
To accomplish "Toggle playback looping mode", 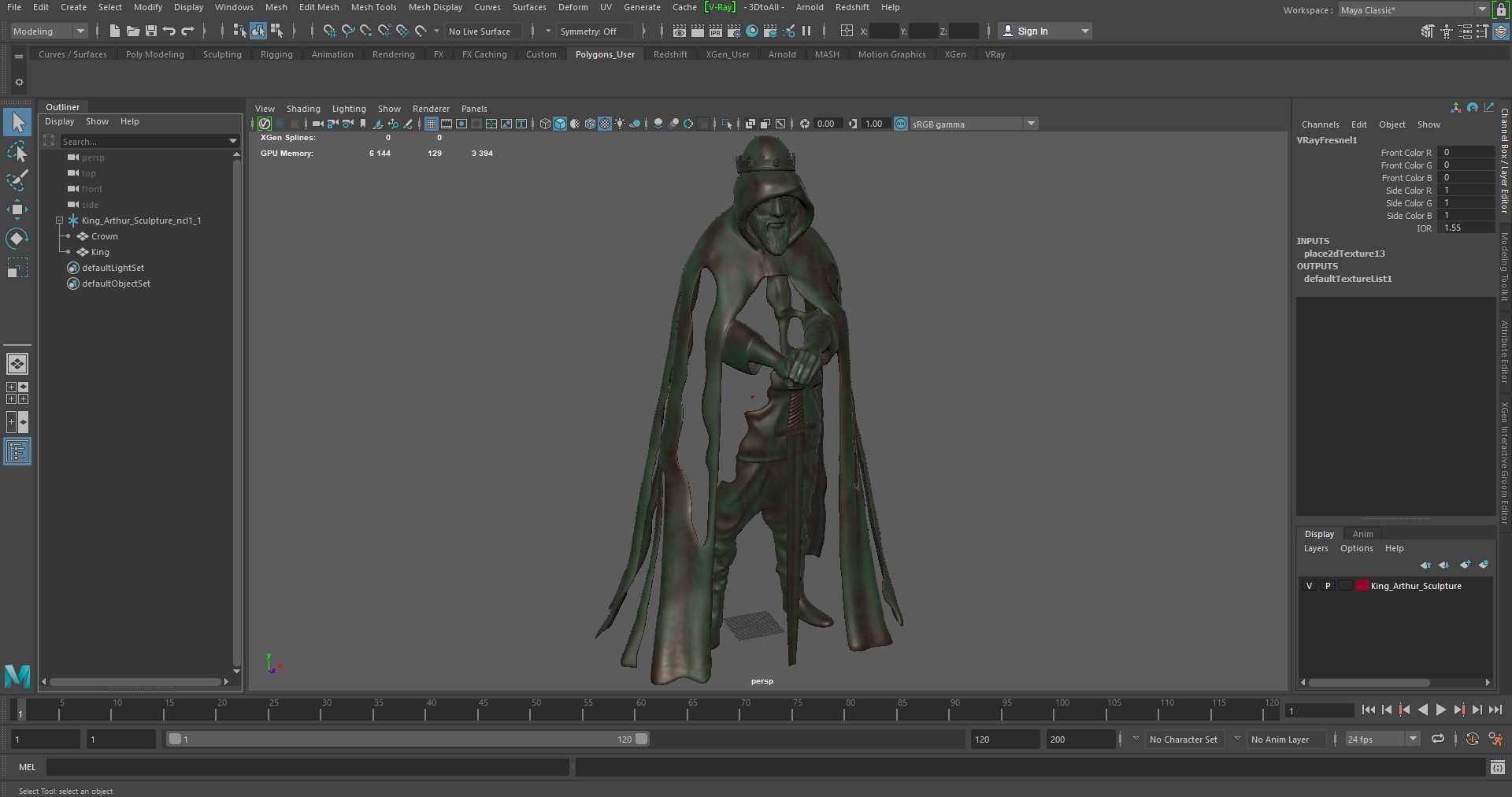I will [1438, 739].
